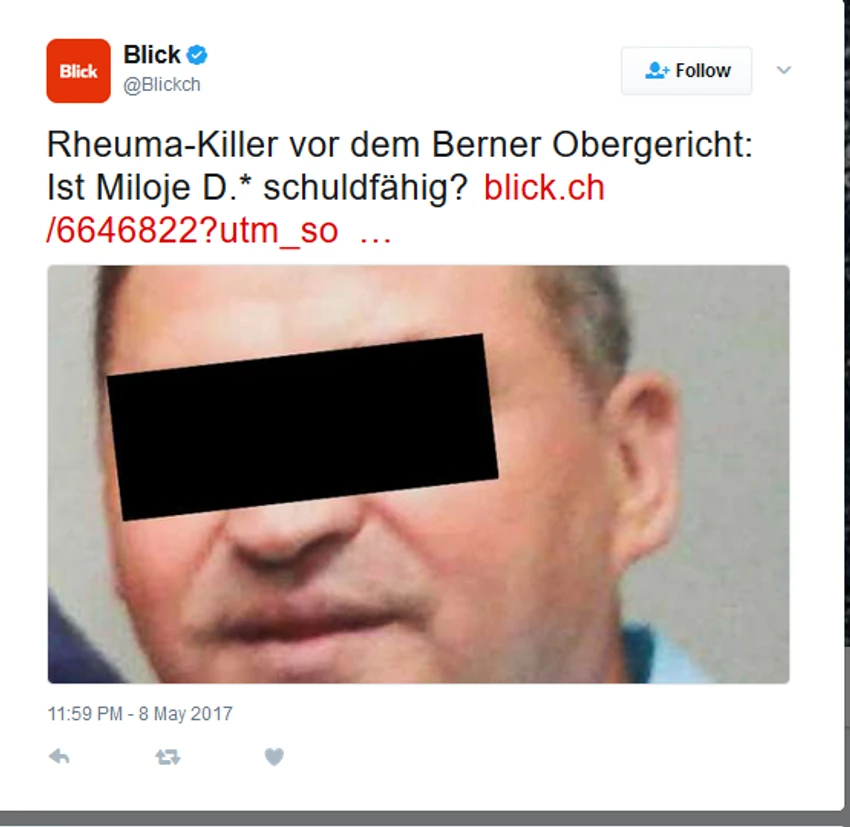This screenshot has height=827, width=850.
Task: Click the /6646822?utm_so link portion
Action: [x=192, y=231]
